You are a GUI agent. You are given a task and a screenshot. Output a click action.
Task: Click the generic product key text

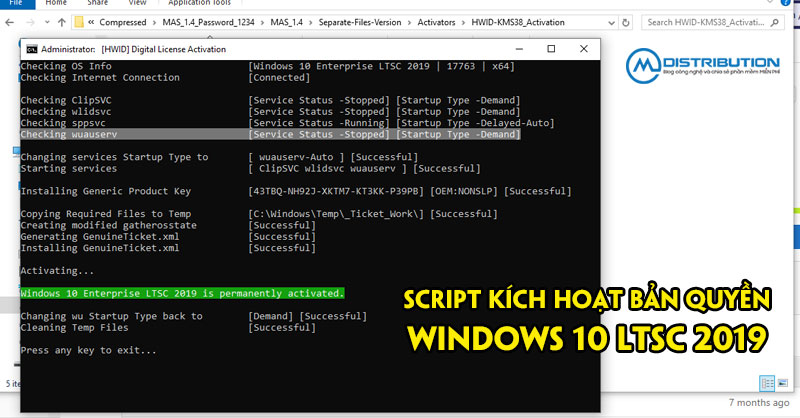[x=336, y=191]
